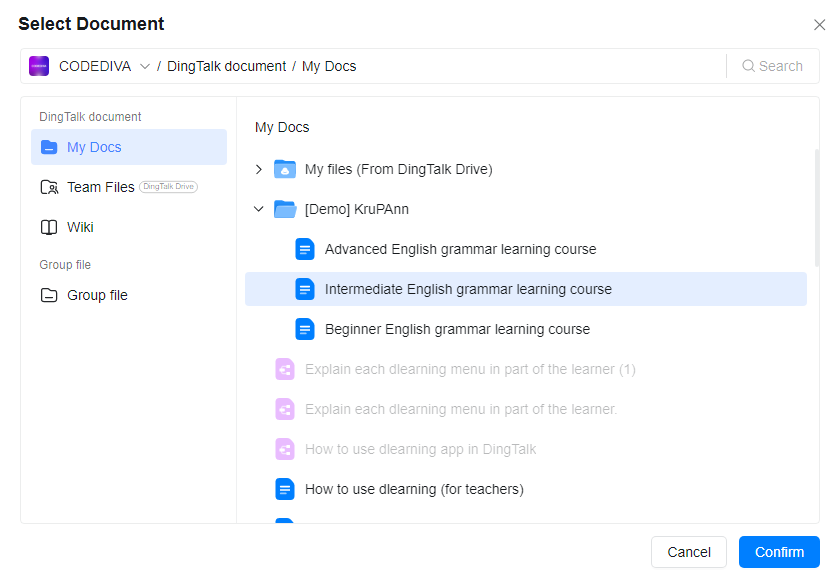Screen dimensions: 840x584
Task: Select How to use dlearning (for teachers)
Action: tap(414, 489)
